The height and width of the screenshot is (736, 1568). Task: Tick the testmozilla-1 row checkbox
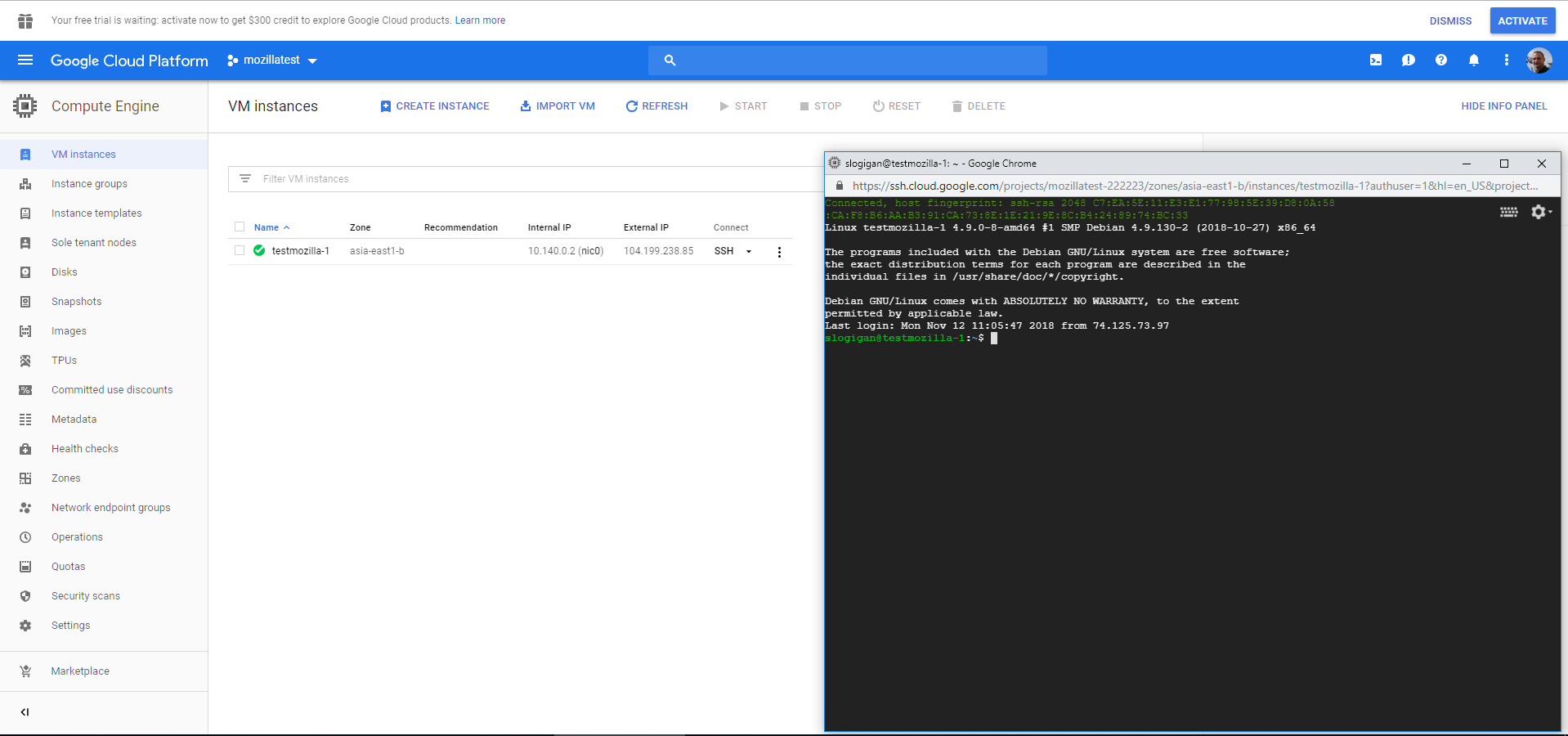(240, 250)
